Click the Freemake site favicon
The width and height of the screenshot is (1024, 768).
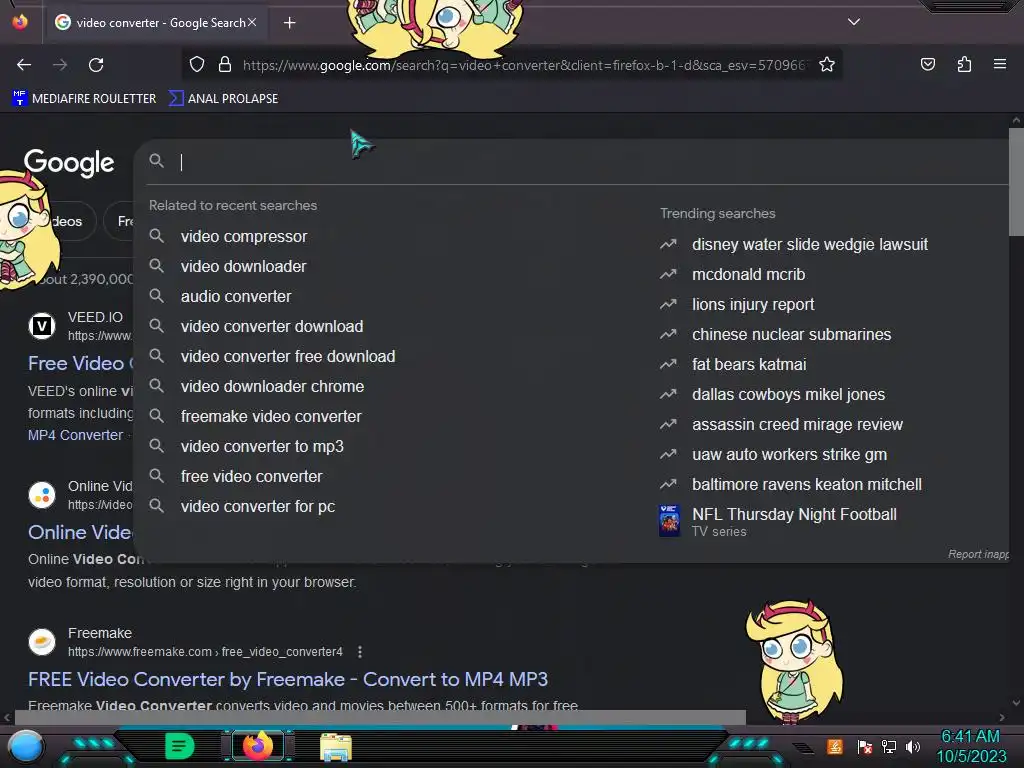point(42,641)
